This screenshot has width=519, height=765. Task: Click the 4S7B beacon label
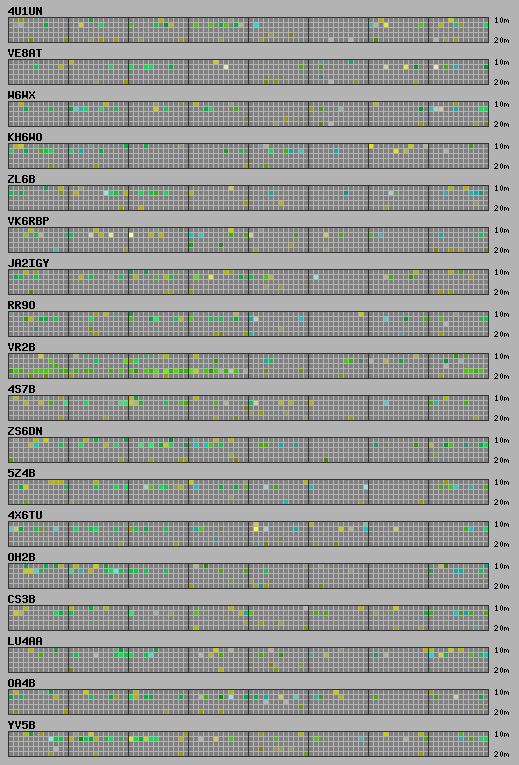(x=21, y=389)
